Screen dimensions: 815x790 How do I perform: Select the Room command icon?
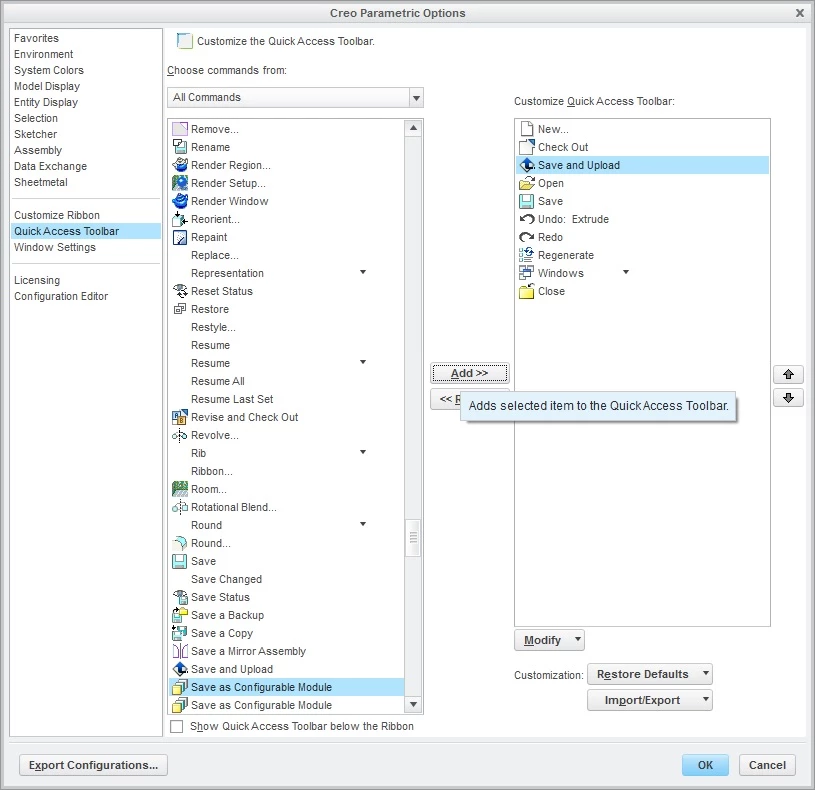179,489
